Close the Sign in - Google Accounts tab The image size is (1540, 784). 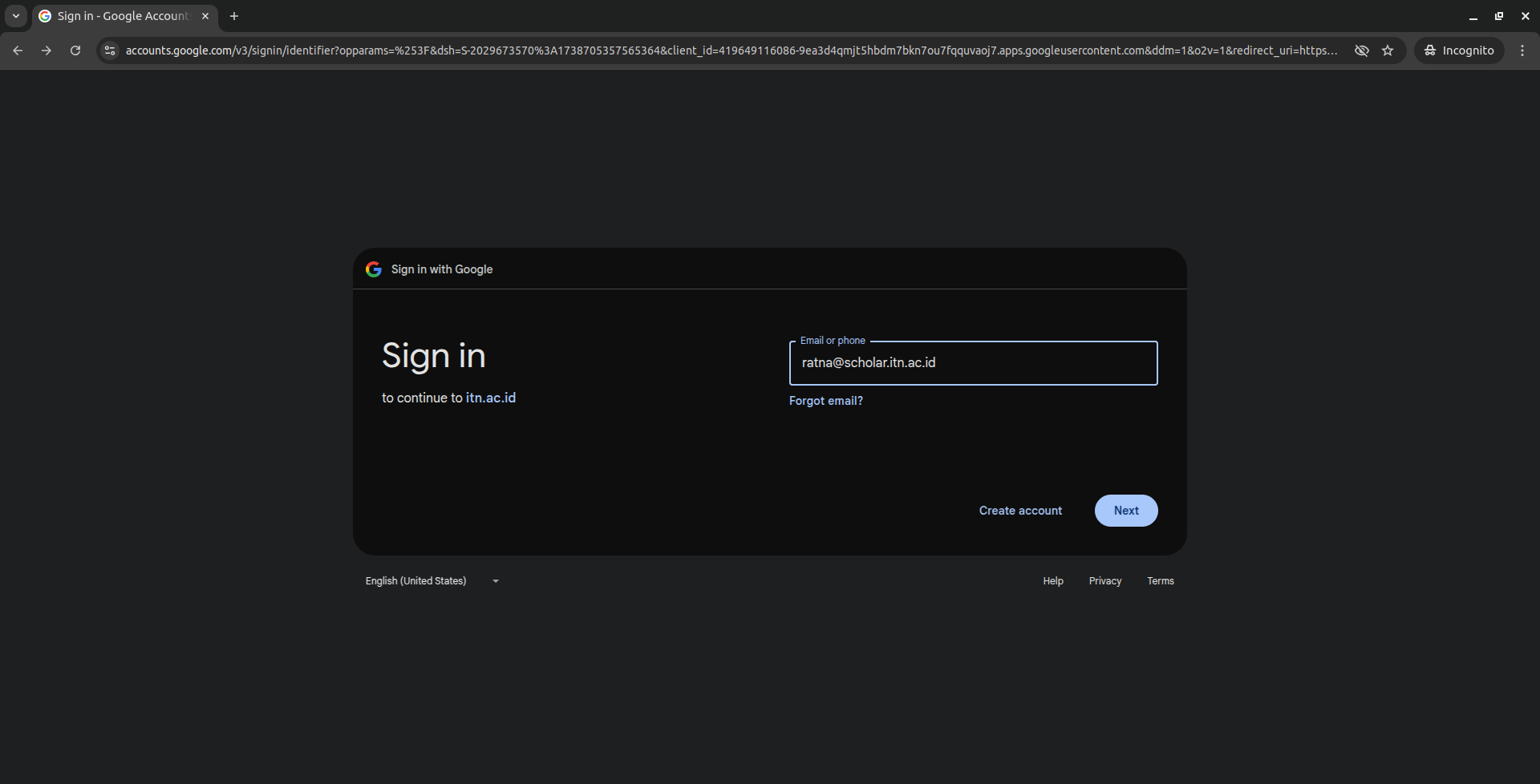(205, 16)
